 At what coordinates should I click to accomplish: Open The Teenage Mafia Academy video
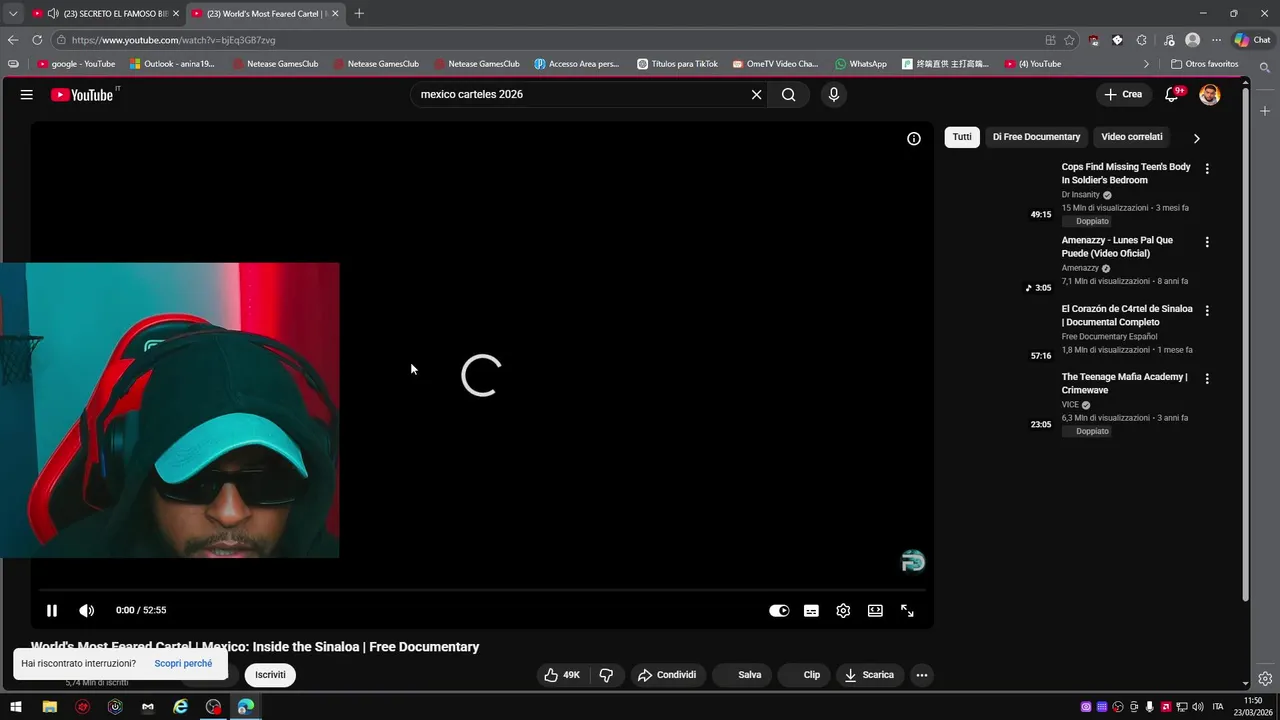pos(1124,383)
